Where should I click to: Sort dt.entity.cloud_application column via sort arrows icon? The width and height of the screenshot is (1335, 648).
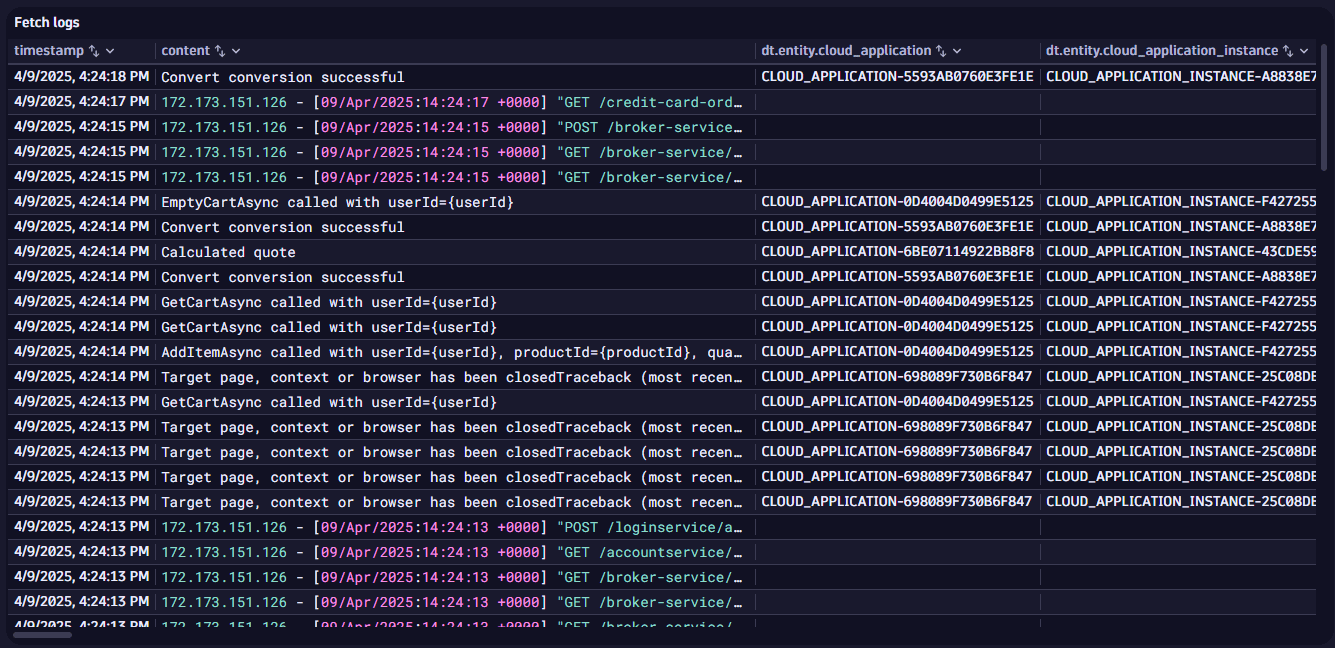[940, 51]
